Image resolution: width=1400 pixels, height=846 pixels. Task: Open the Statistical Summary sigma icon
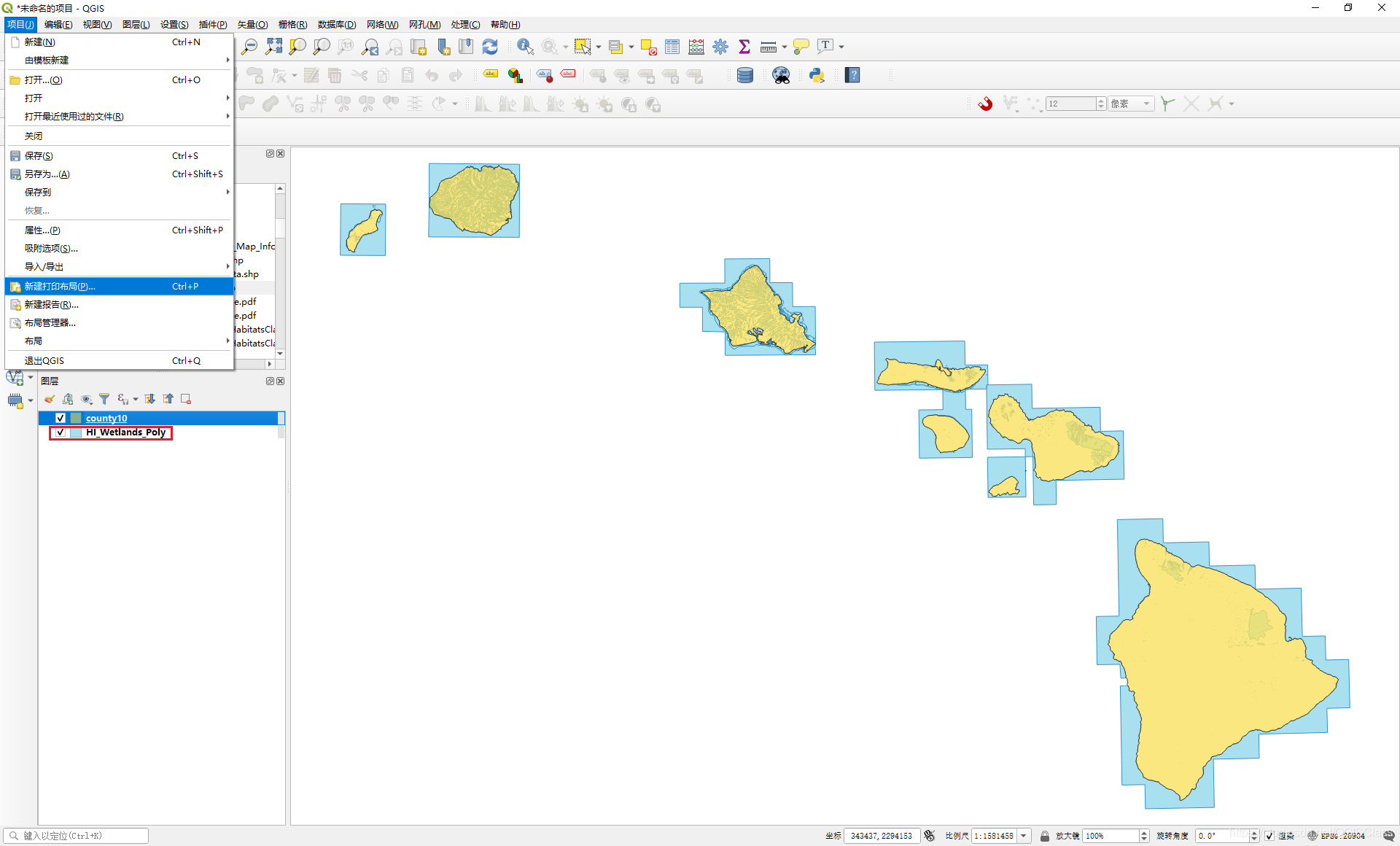pos(744,47)
